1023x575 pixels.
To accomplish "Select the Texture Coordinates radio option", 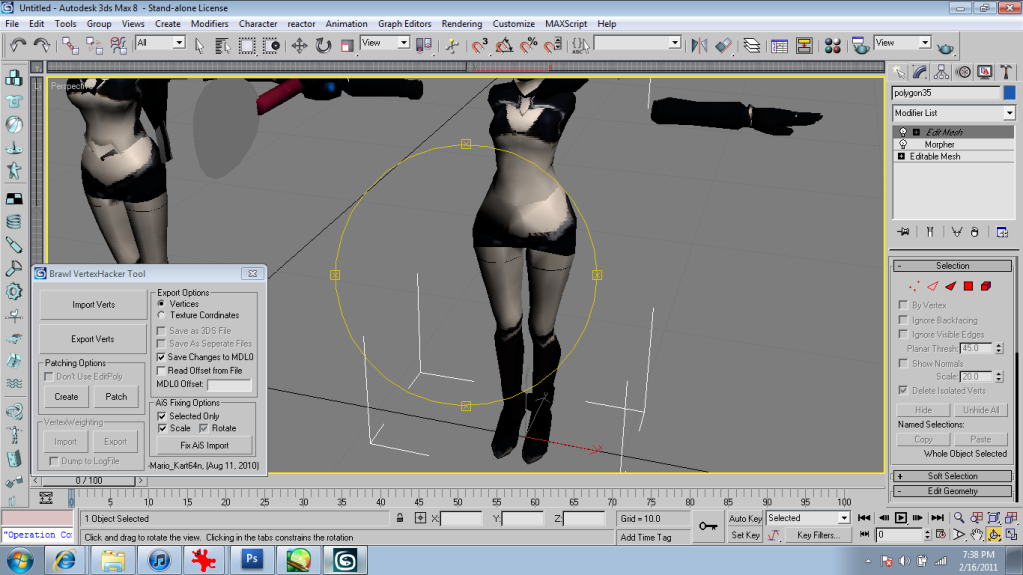I will [x=161, y=315].
